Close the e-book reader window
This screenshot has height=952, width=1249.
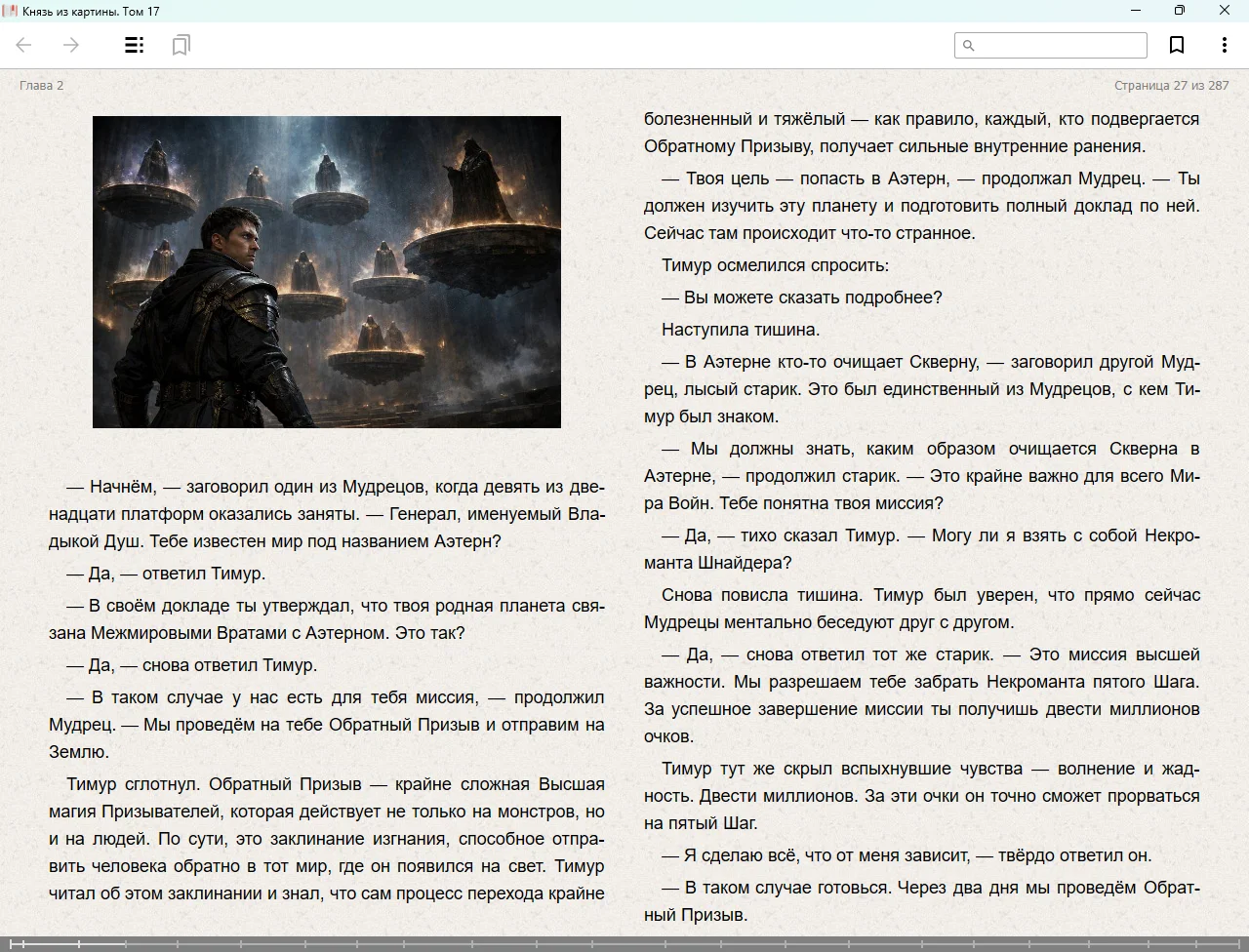point(1224,11)
